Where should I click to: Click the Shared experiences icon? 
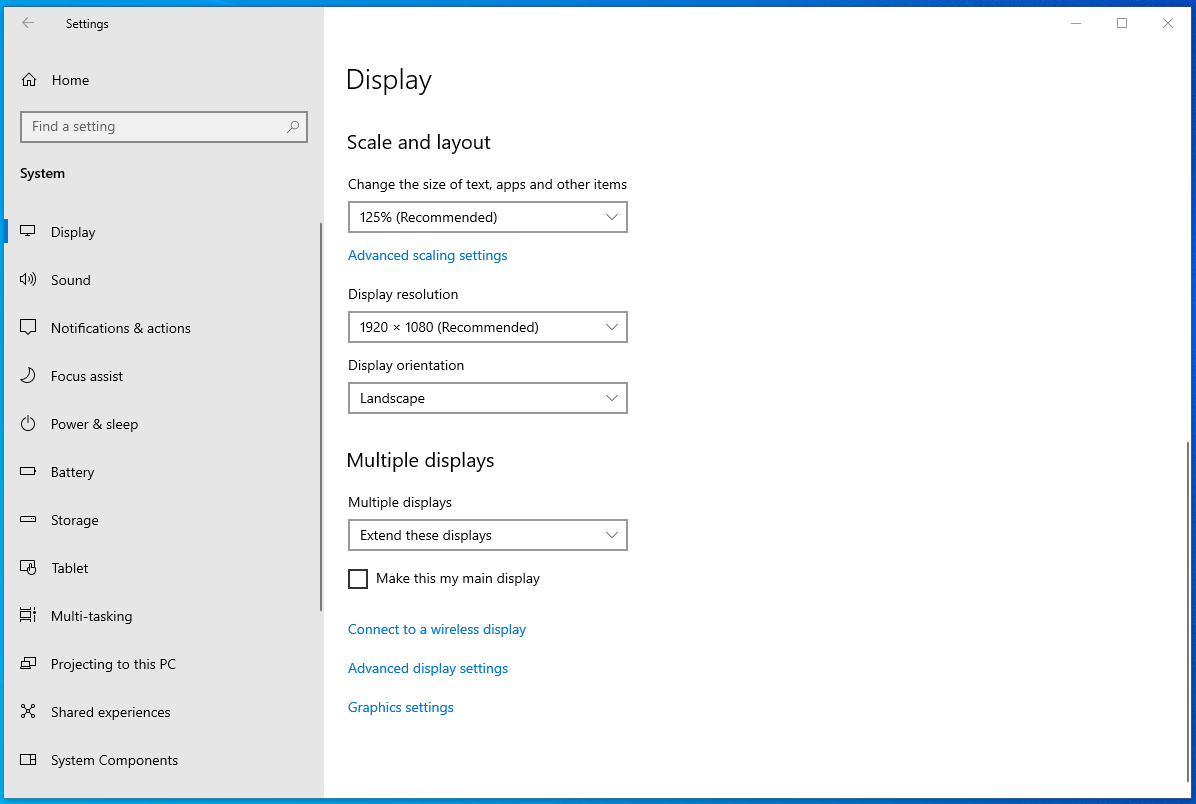click(28, 712)
